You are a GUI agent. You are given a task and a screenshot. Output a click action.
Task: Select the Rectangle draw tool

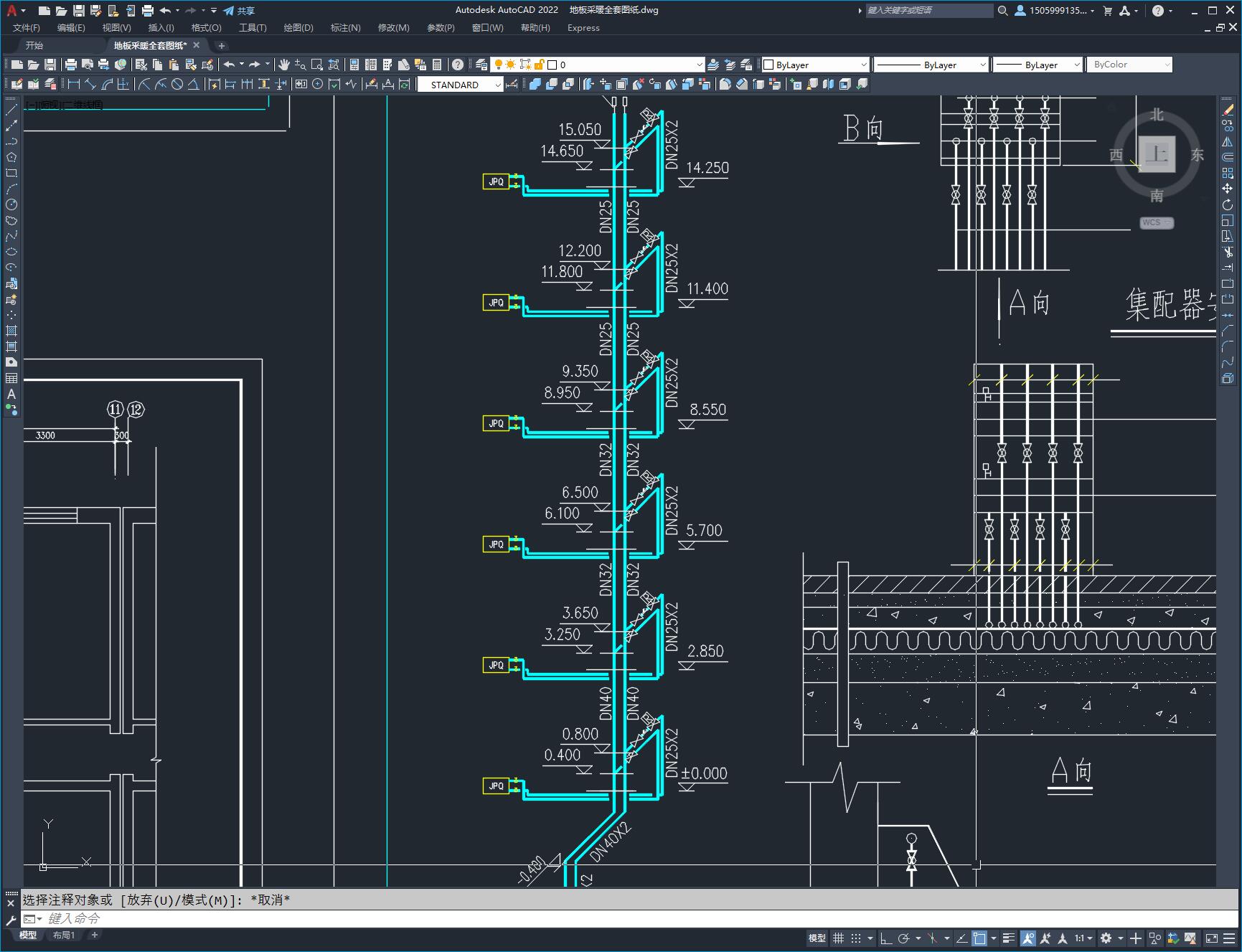(x=11, y=173)
